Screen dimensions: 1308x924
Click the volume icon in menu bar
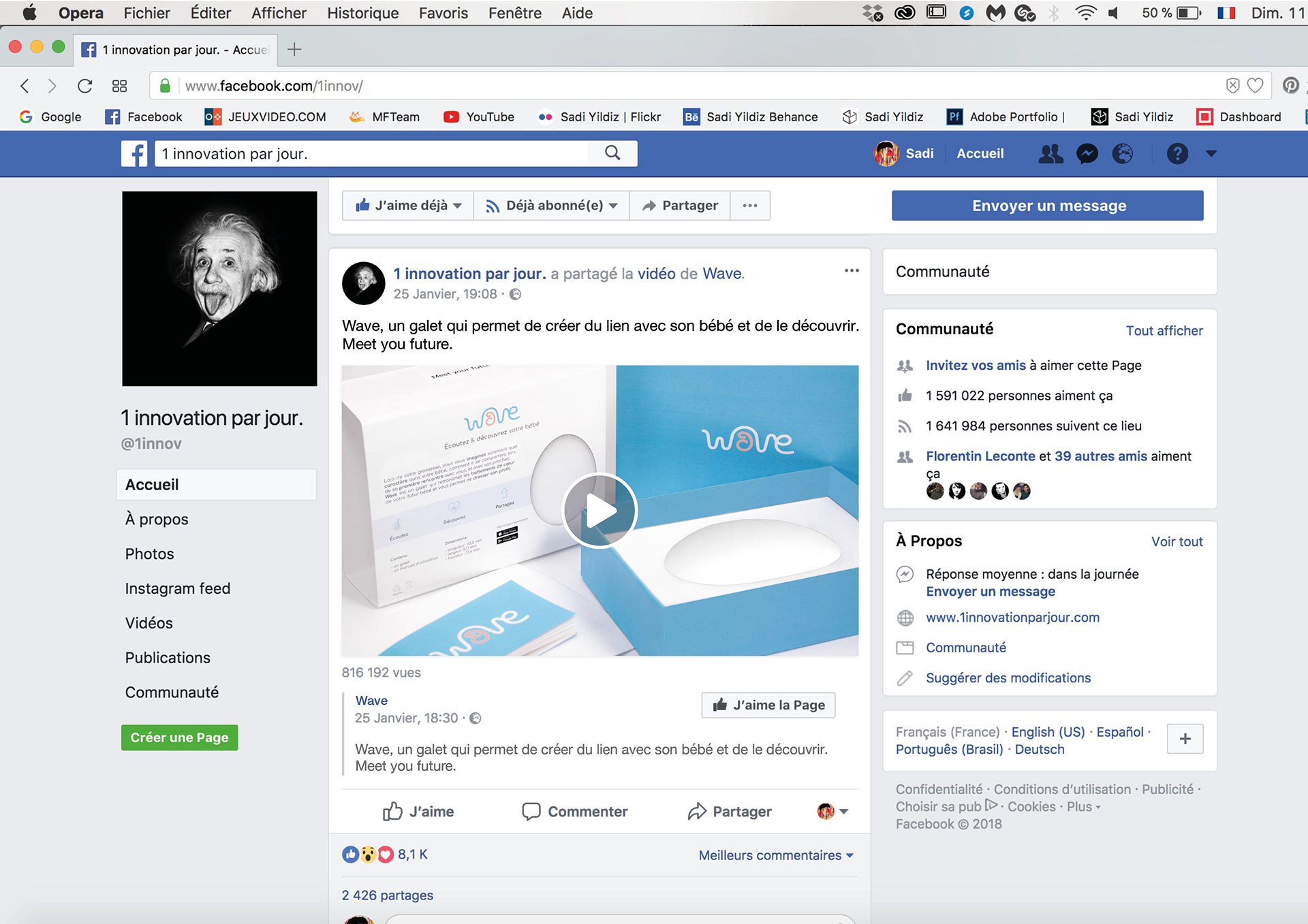coord(1115,13)
